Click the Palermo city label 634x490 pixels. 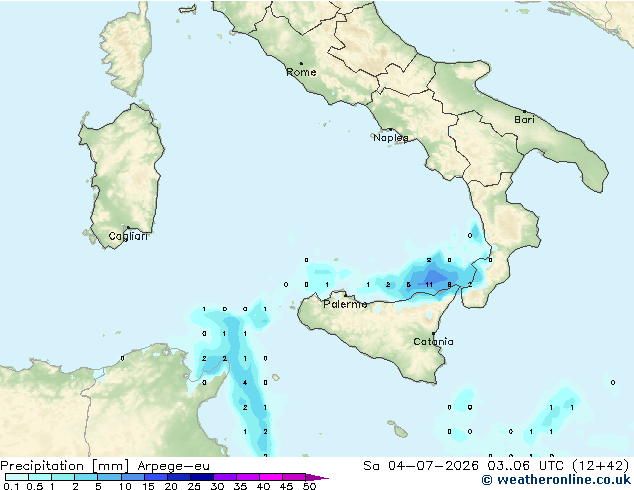(x=345, y=304)
